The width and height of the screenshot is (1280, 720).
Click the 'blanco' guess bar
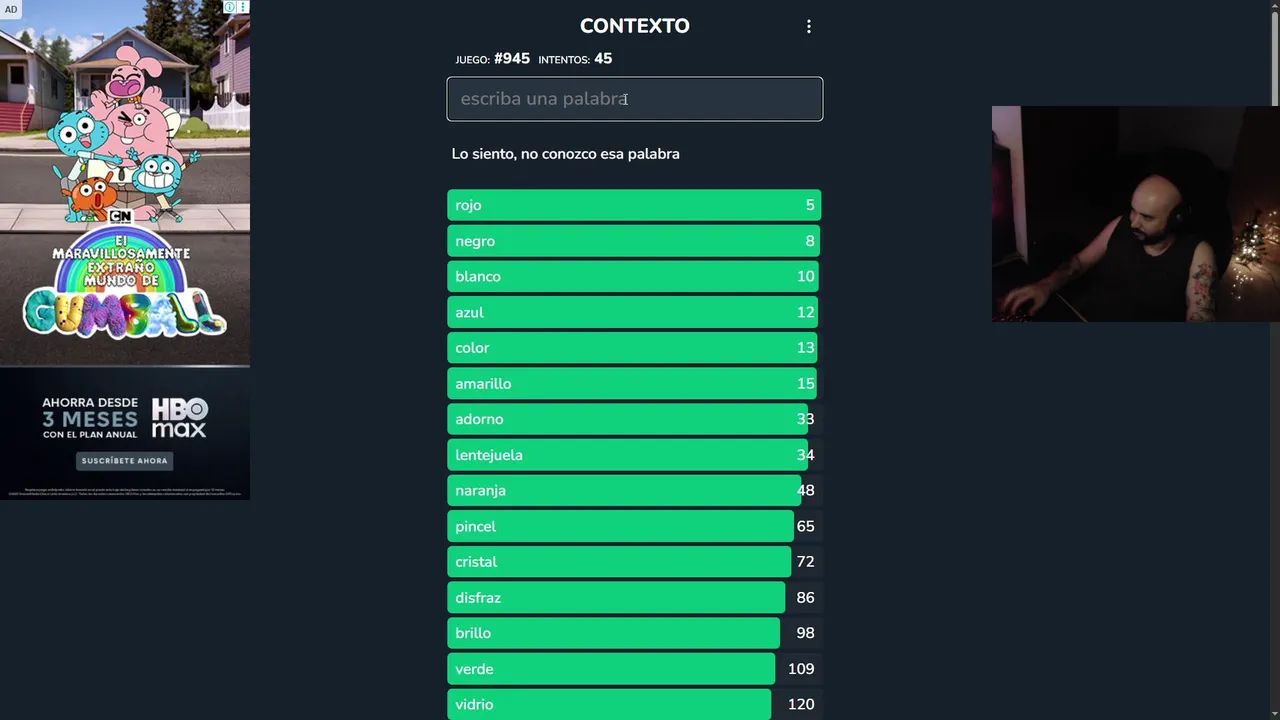634,277
